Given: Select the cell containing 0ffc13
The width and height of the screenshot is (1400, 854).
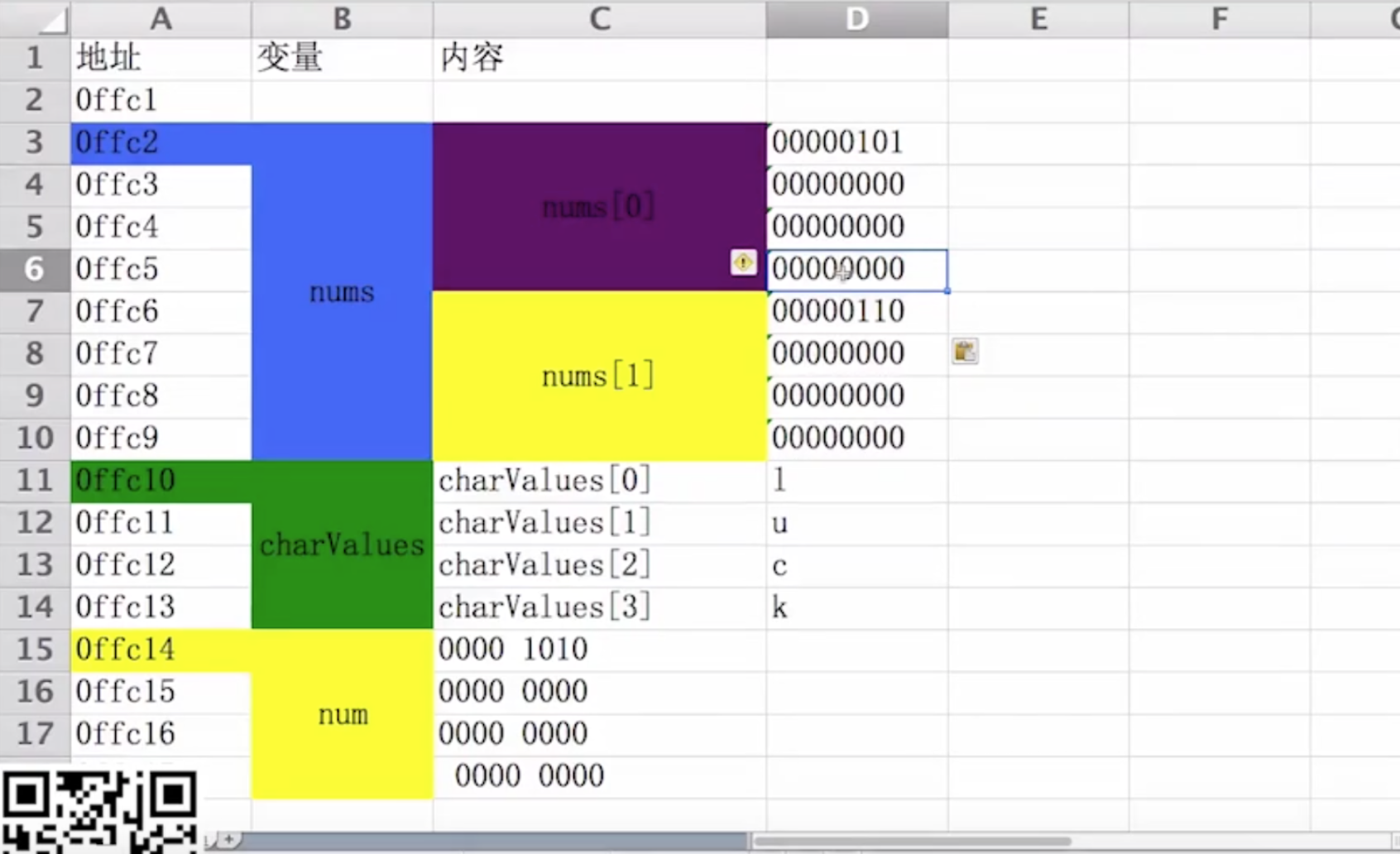Looking at the screenshot, I should point(161,607).
